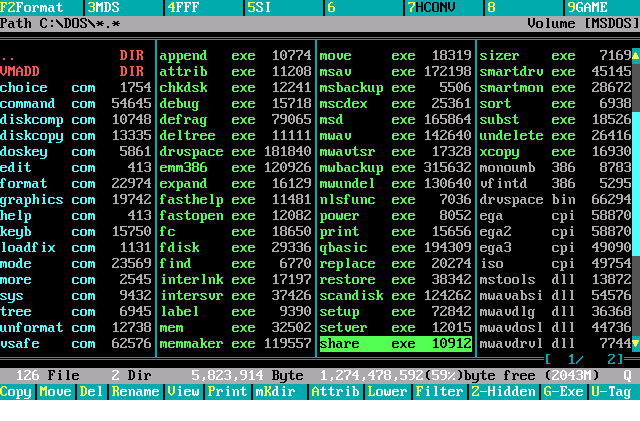This screenshot has height=421, width=640.
Task: Select the monoumb 386 file
Action: 555,167
